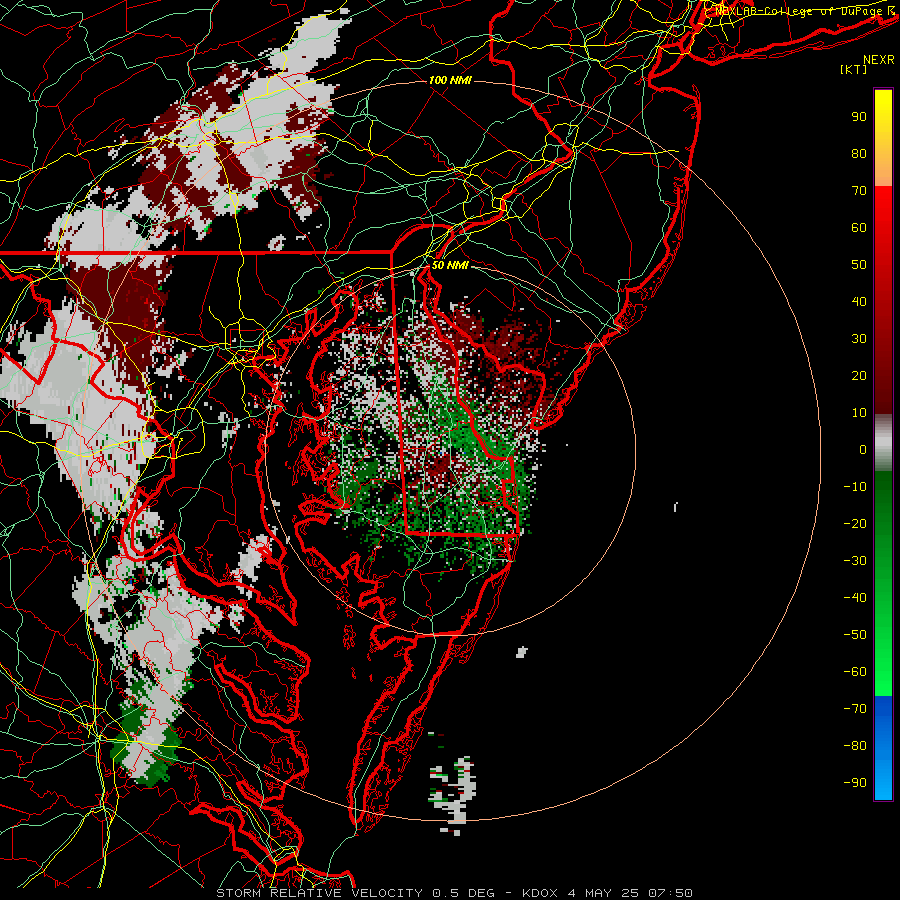Click the "KDOX" station identifier in caption
The image size is (900, 900).
click(540, 893)
